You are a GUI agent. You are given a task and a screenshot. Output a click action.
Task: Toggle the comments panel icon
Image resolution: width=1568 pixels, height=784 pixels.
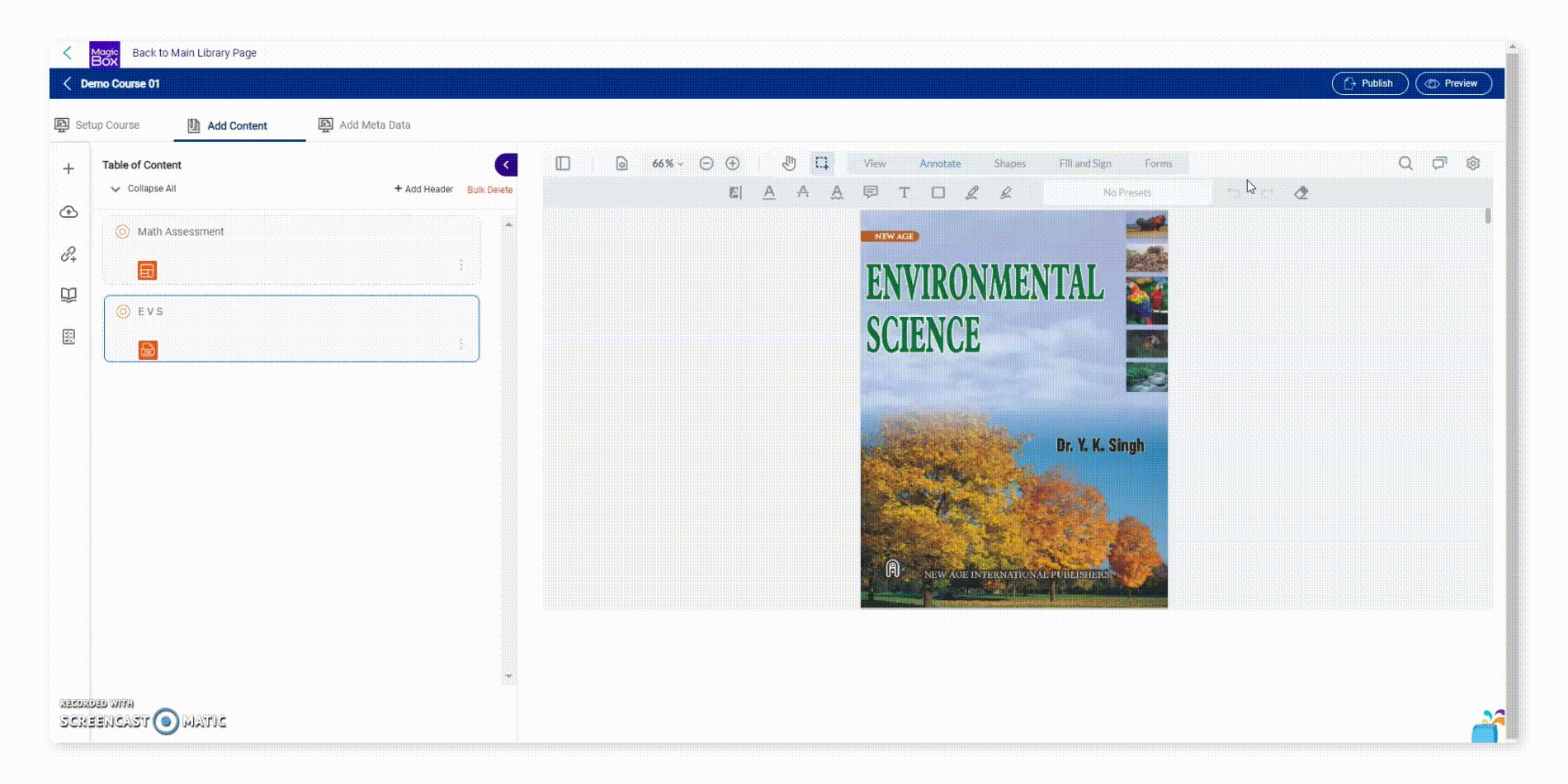[1439, 163]
